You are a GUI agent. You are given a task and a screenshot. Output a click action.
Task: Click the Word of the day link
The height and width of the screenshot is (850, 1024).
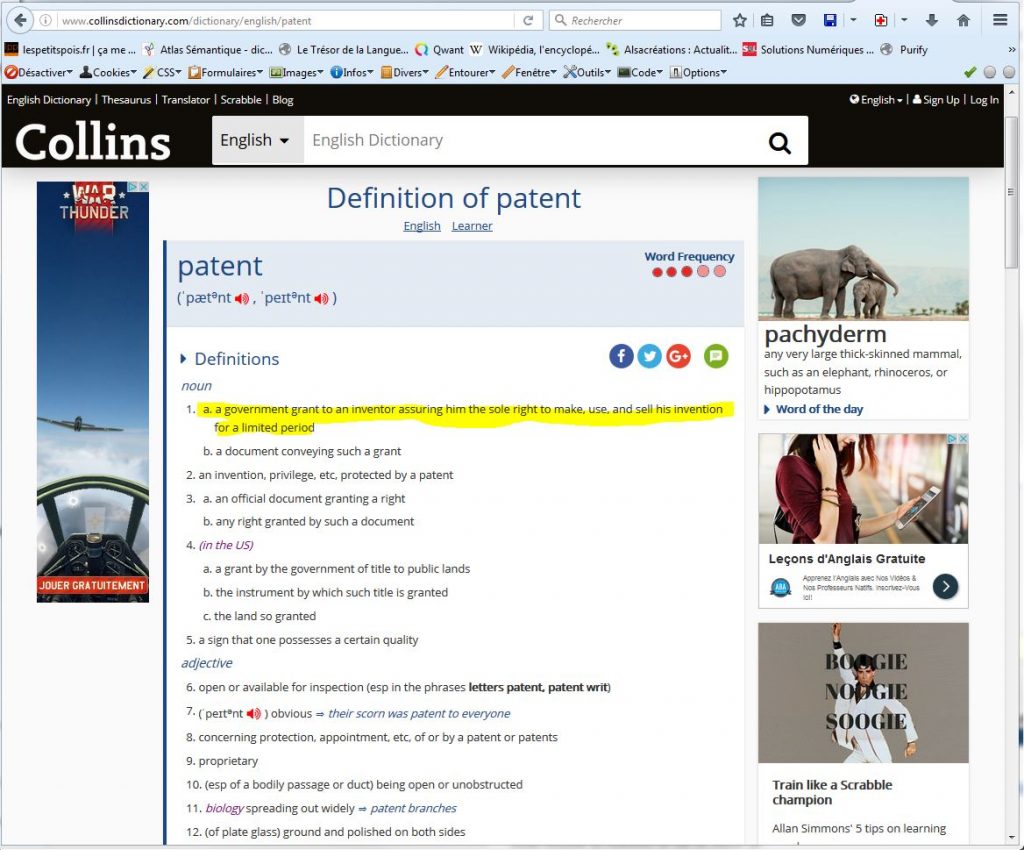coord(818,409)
